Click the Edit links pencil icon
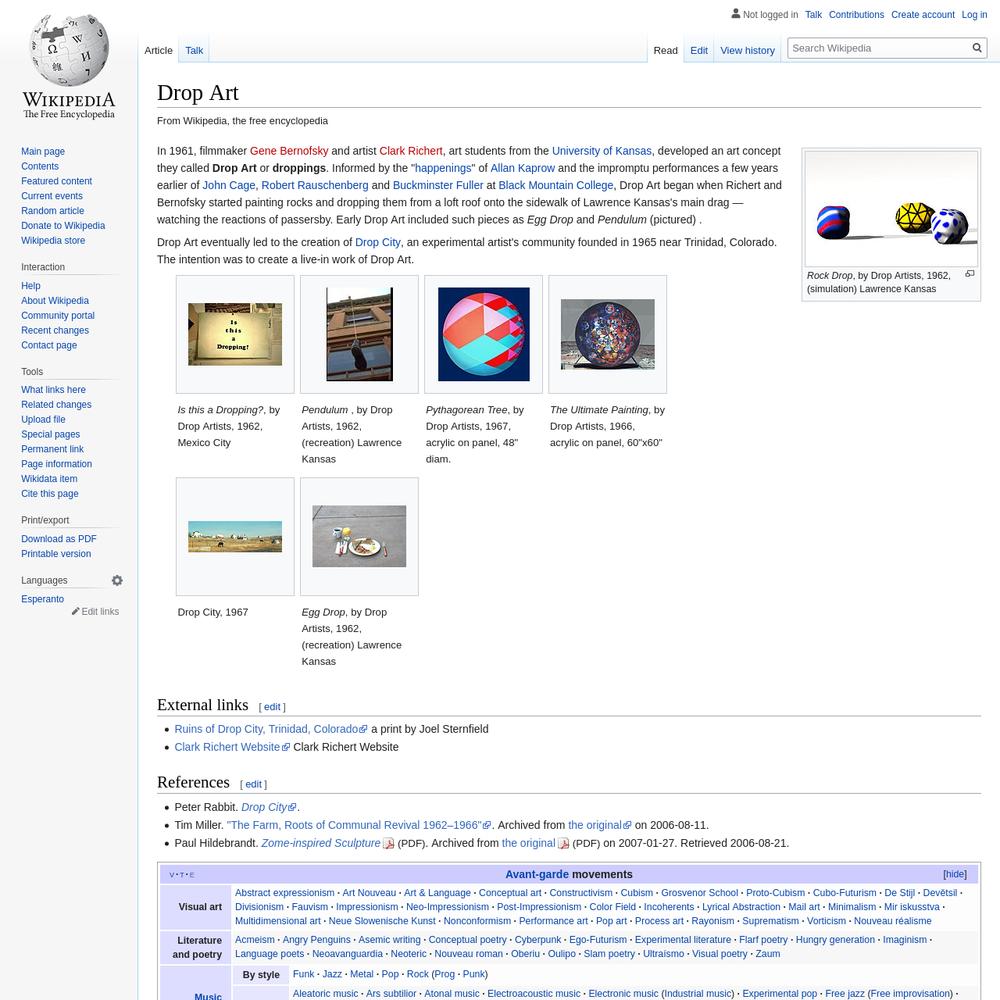1000x1000 pixels. pyautogui.click(x=75, y=611)
